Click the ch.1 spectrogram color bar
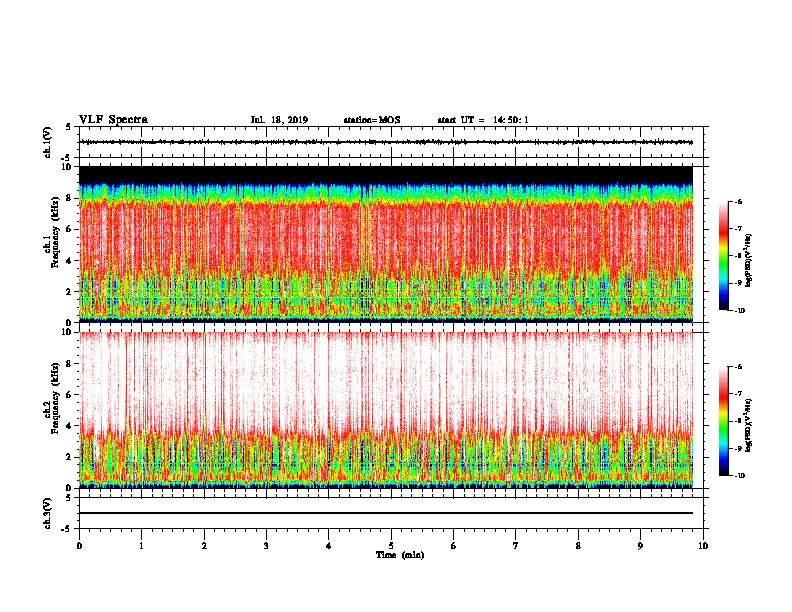Screen dimensions: 792x612 tap(723, 256)
